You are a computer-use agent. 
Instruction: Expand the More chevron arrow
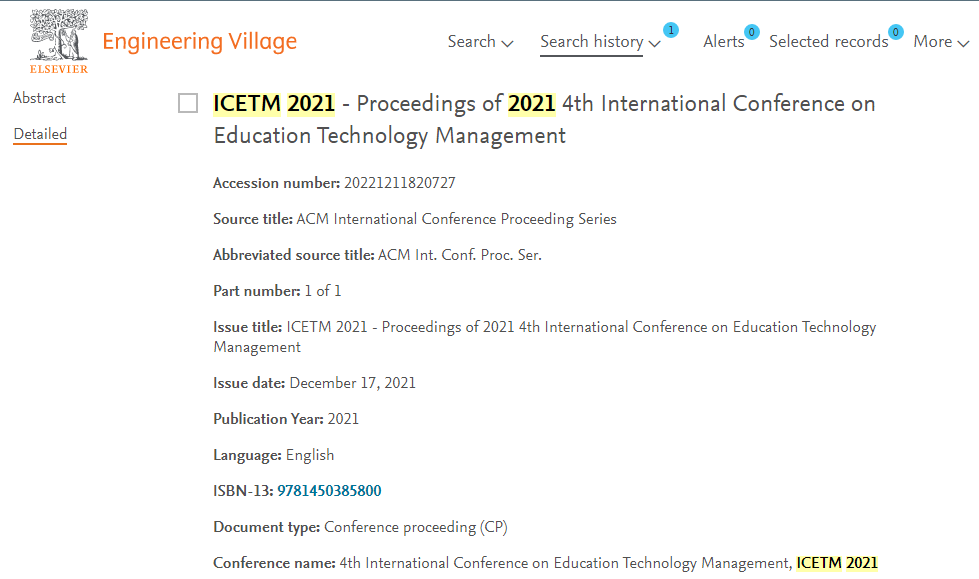[x=963, y=43]
